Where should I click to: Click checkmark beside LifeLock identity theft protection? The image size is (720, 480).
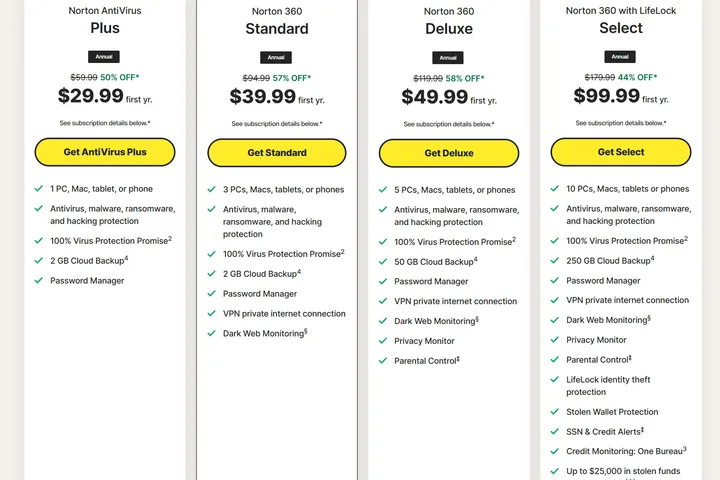(556, 380)
